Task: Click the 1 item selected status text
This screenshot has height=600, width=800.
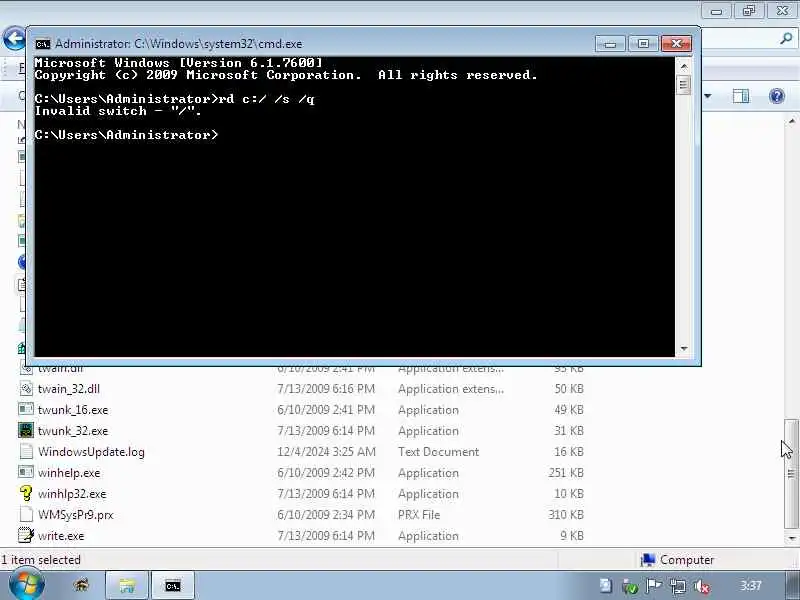Action: point(41,560)
